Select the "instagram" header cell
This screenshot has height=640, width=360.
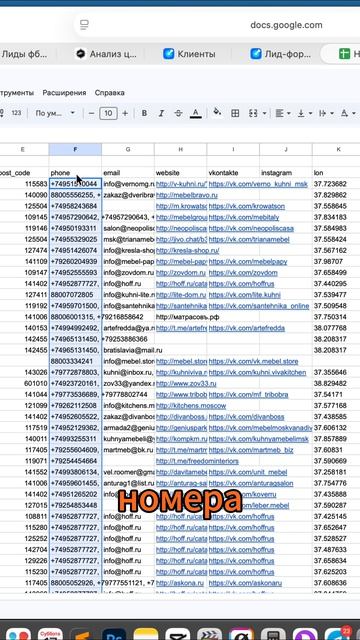286,173
